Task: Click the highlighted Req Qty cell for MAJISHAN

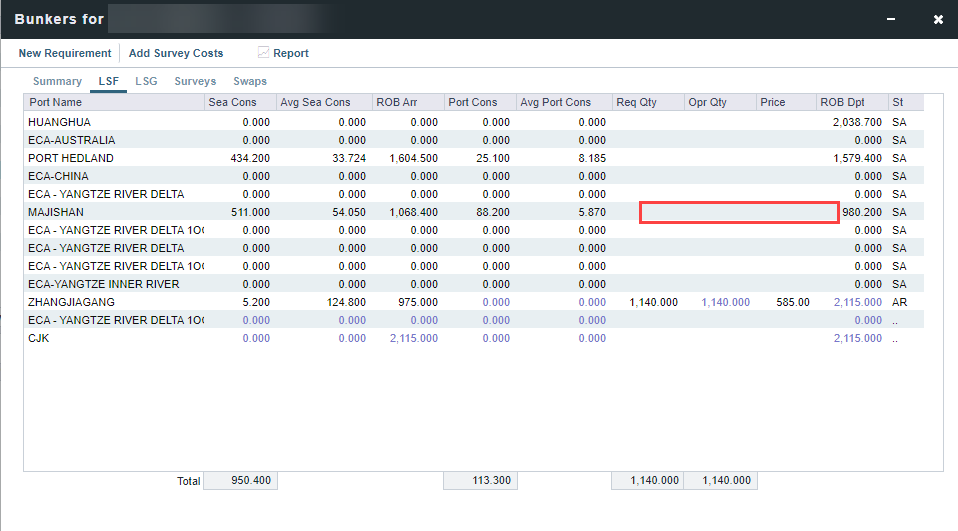Action: (660, 212)
